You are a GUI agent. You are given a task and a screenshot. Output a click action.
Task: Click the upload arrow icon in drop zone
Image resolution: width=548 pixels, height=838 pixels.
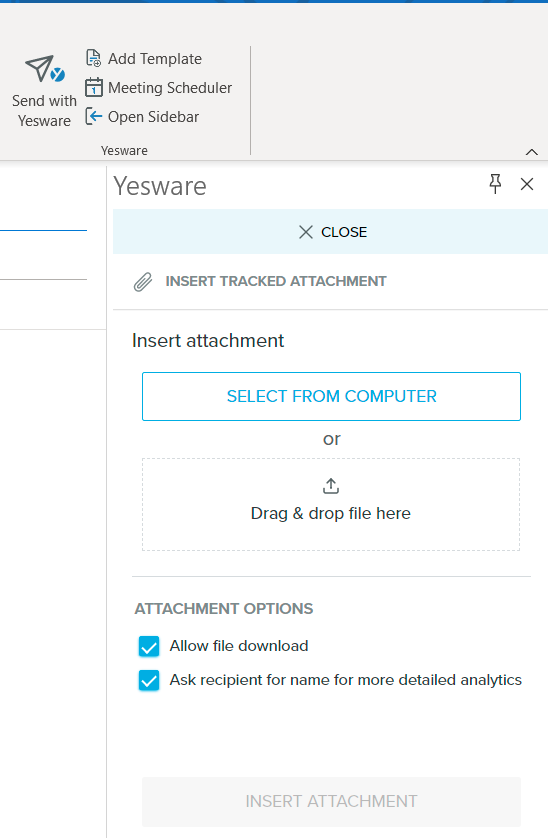[x=331, y=486]
